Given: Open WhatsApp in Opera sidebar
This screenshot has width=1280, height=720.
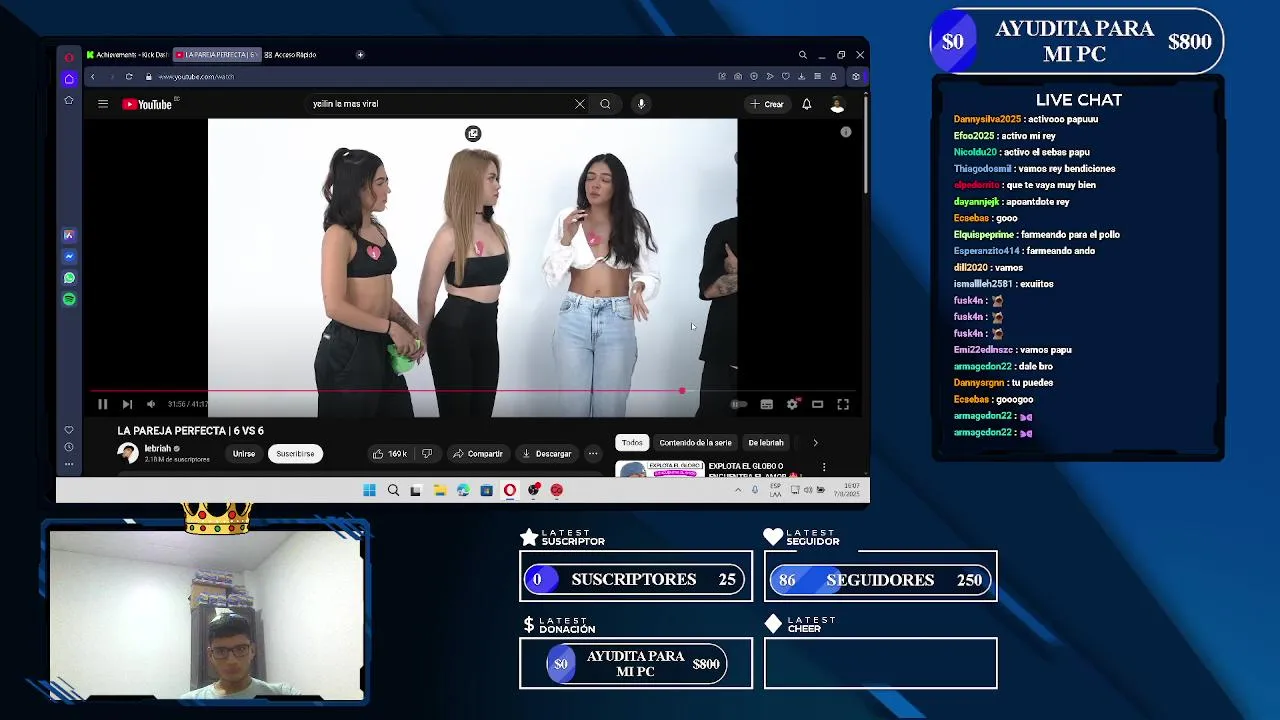Looking at the screenshot, I should (x=69, y=278).
